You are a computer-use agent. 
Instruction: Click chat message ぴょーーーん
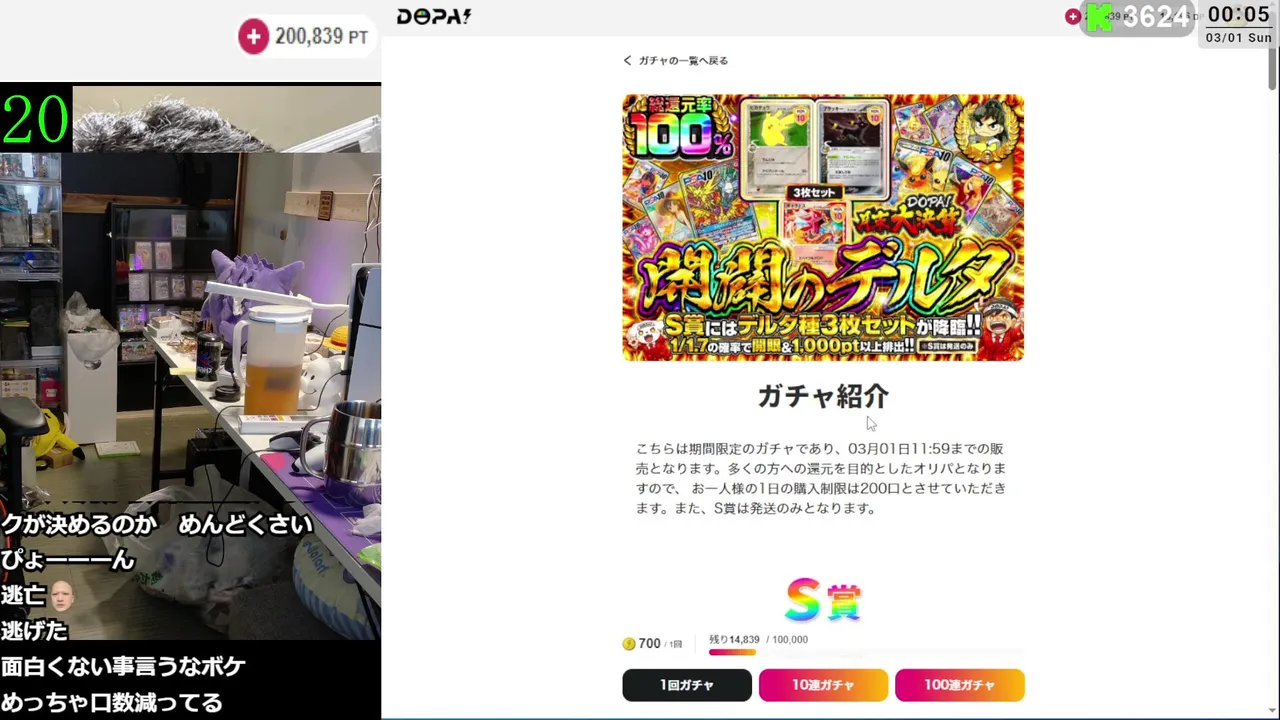[68, 560]
